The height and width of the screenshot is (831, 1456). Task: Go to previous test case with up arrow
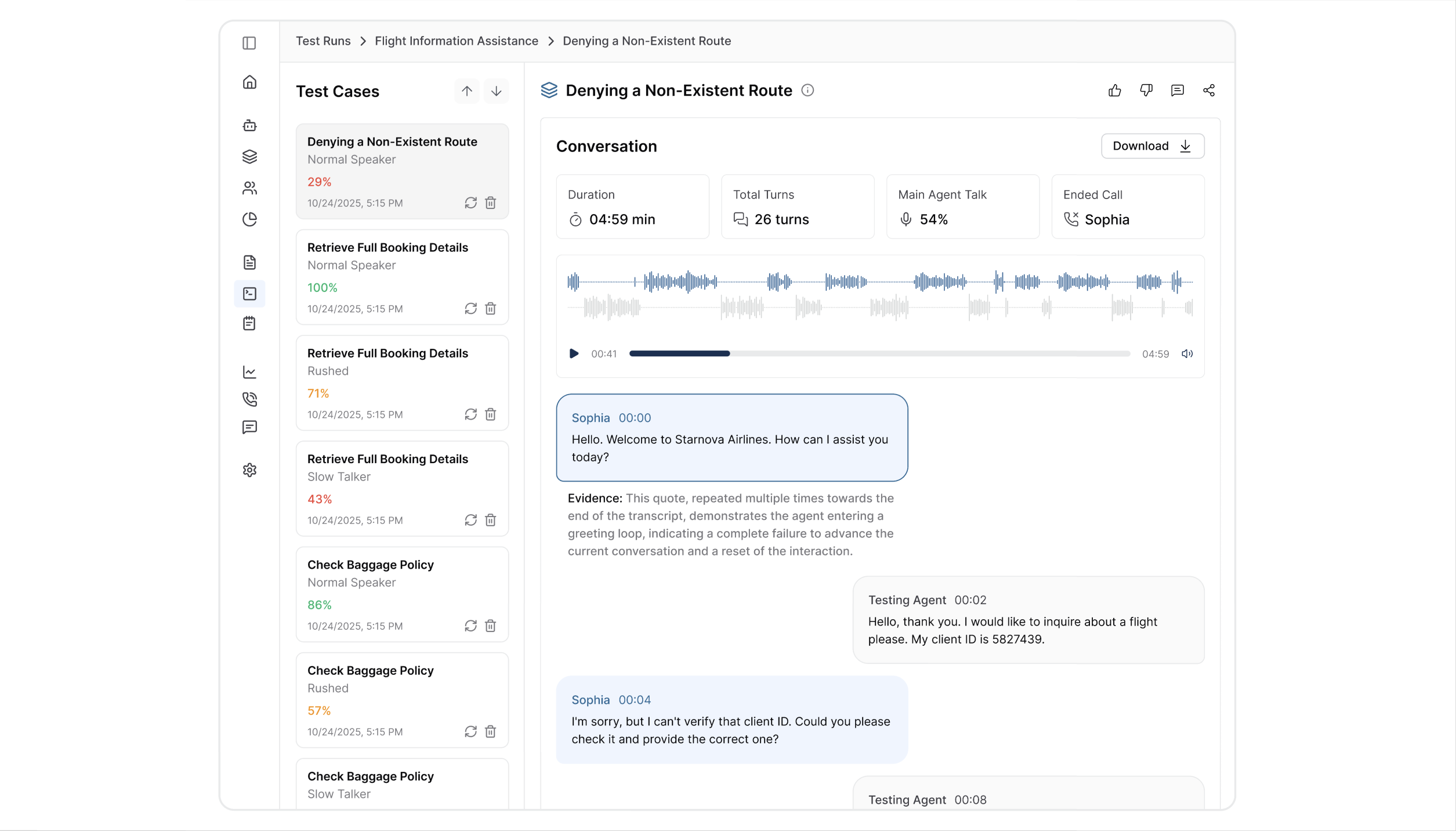467,91
